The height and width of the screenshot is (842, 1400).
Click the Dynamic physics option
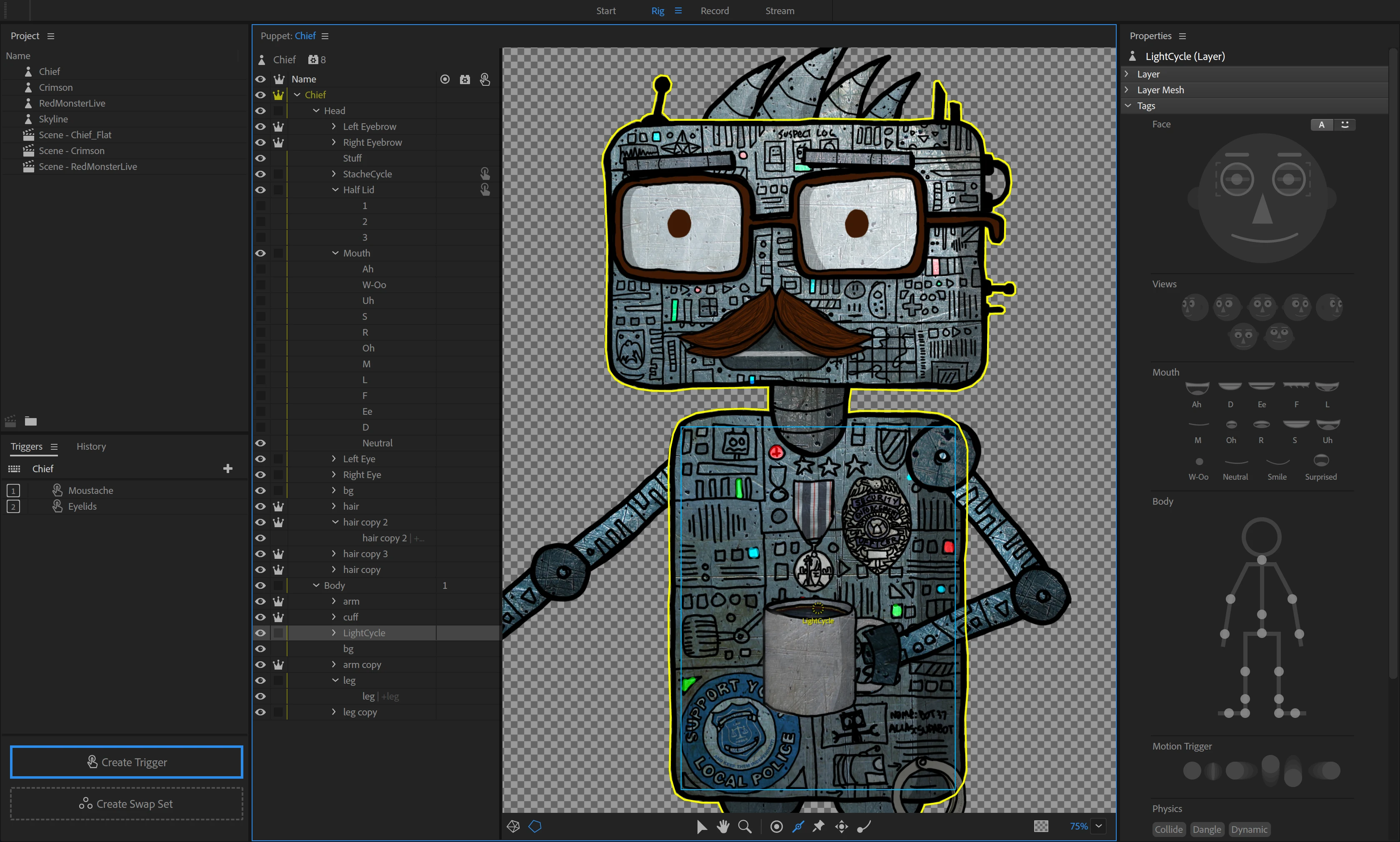pyautogui.click(x=1250, y=829)
